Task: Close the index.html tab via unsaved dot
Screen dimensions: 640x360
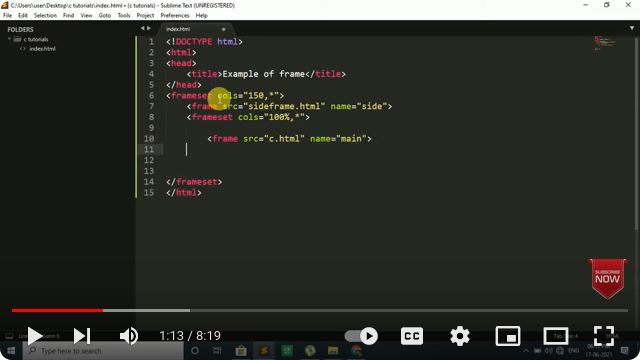Action: coord(223,29)
